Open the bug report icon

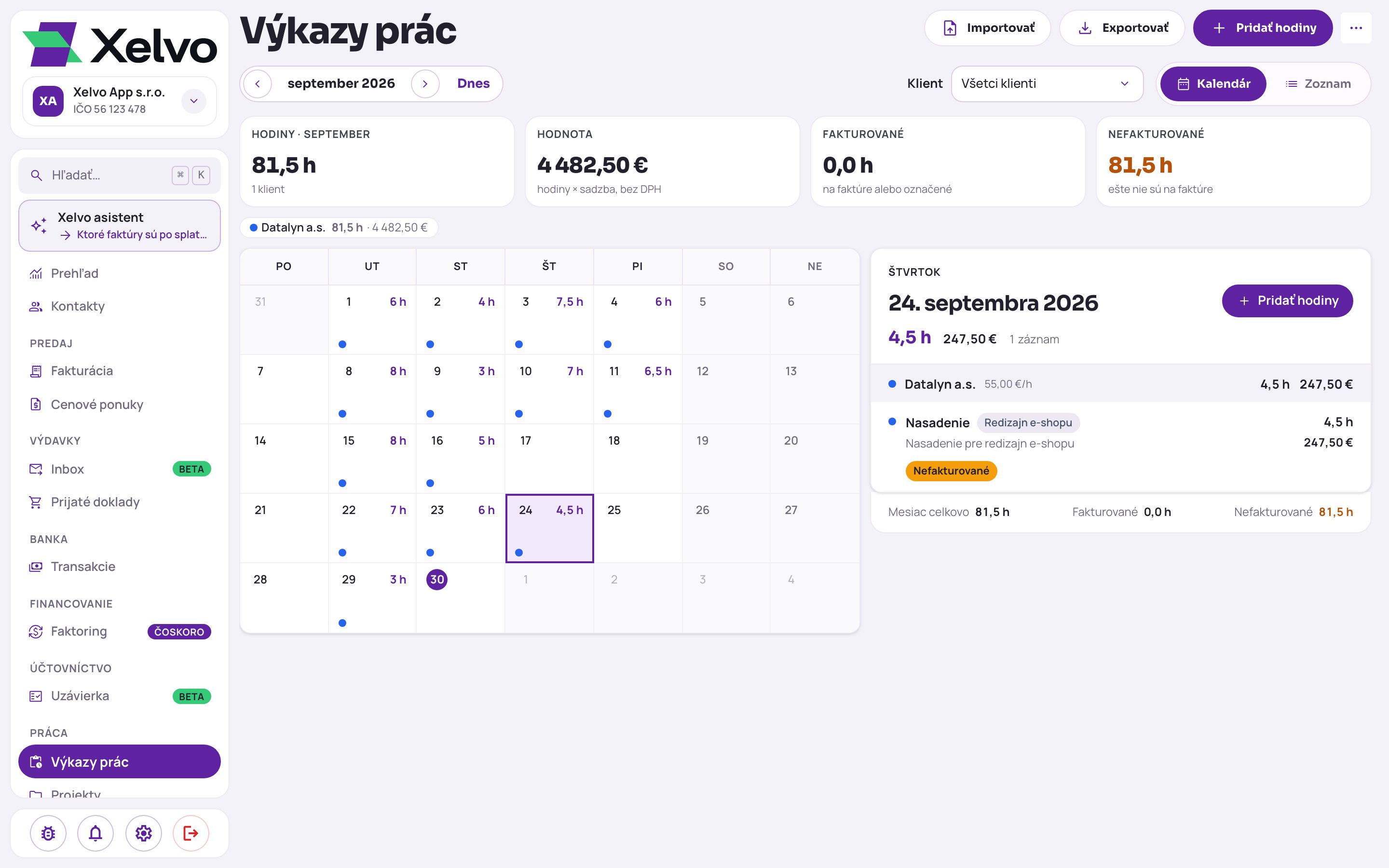point(48,833)
